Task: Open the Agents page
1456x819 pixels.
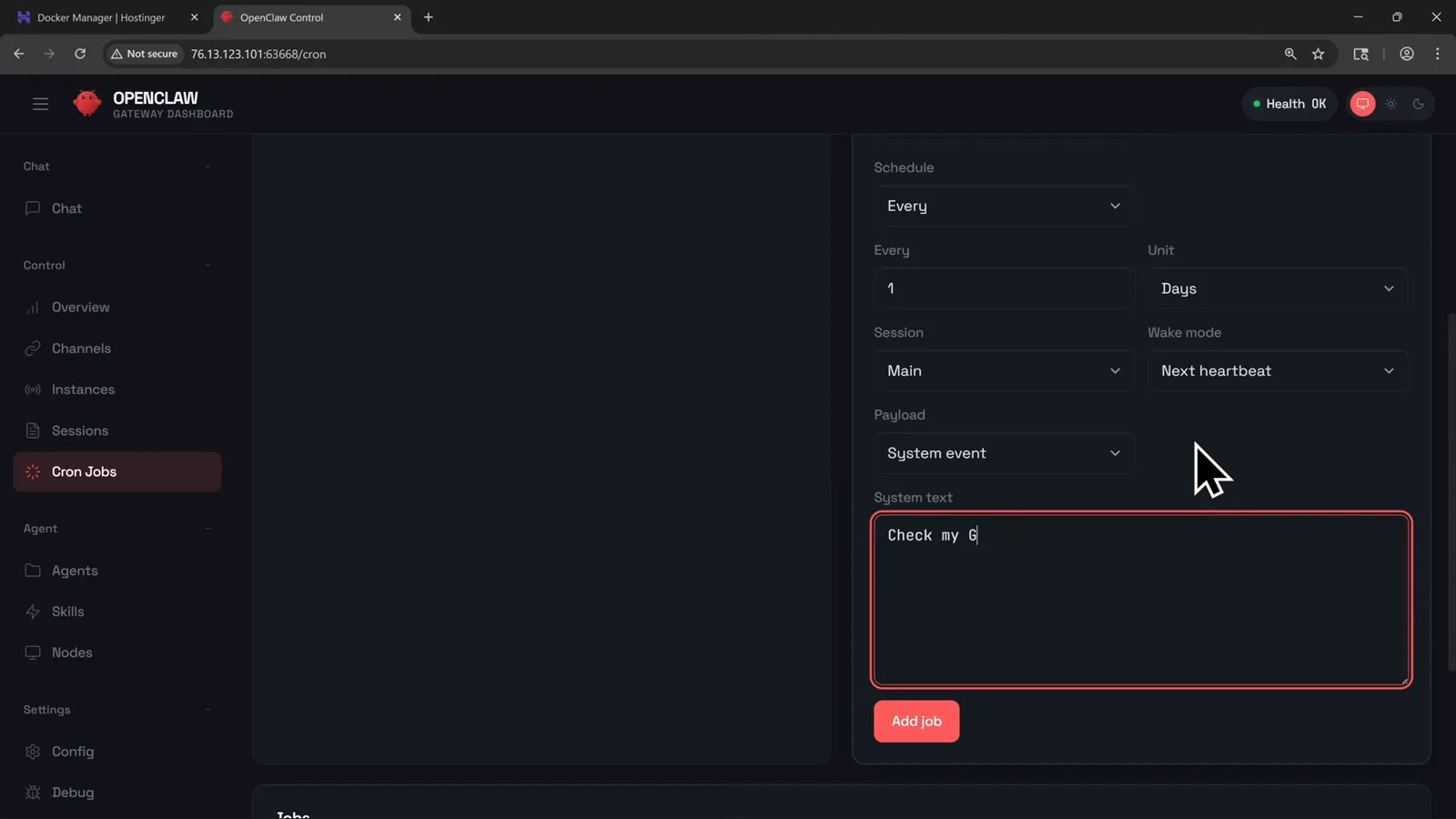Action: (117, 571)
